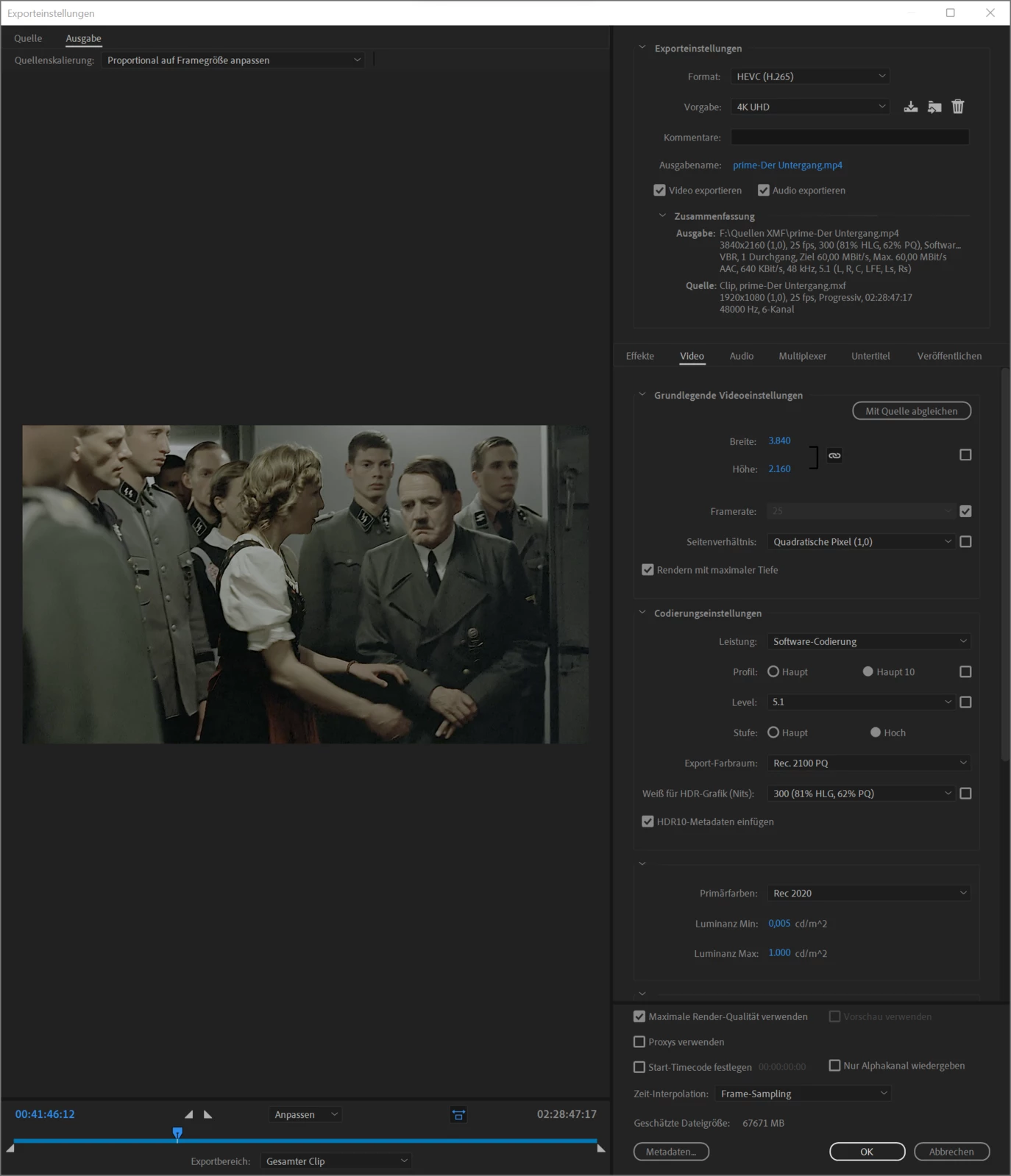Click Mit Quelle abgleichen button
Screen dimensions: 1011x1176
coord(912,411)
